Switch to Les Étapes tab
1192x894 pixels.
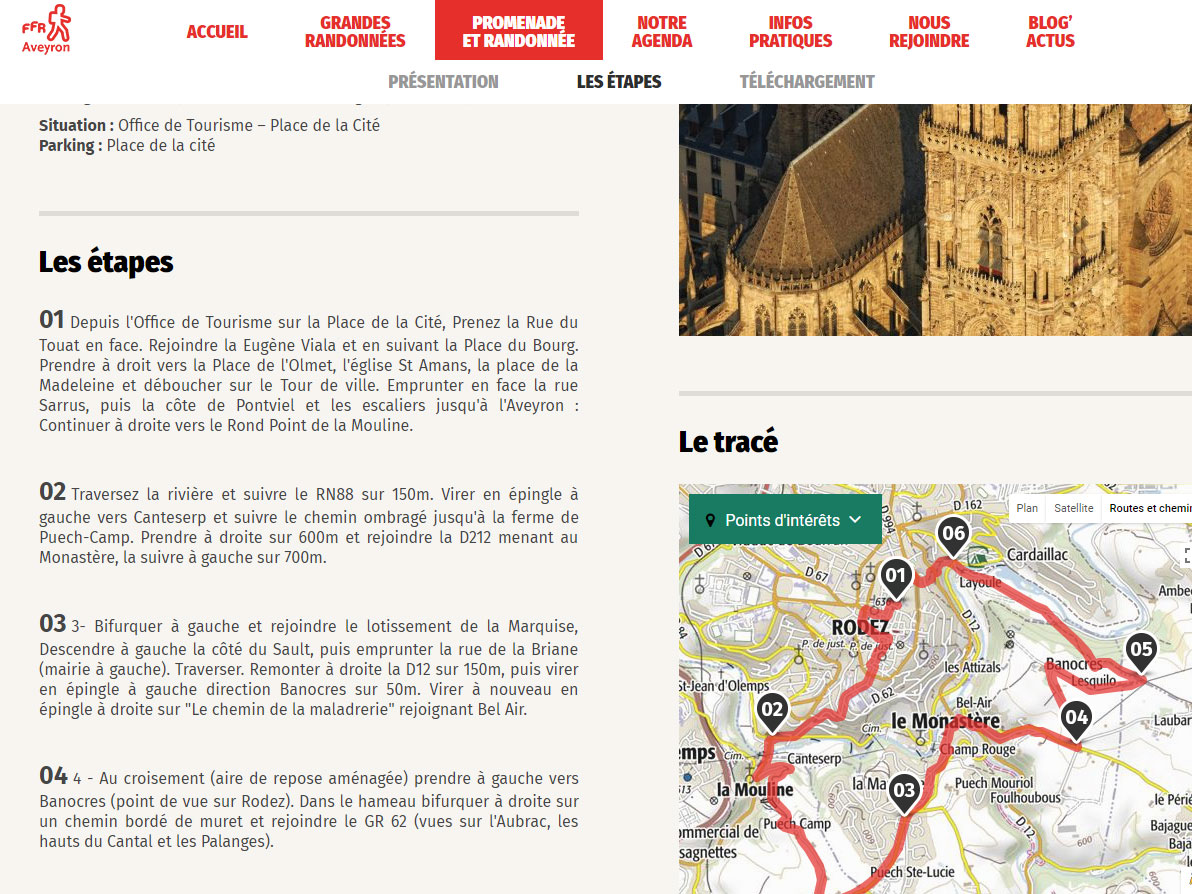[619, 81]
